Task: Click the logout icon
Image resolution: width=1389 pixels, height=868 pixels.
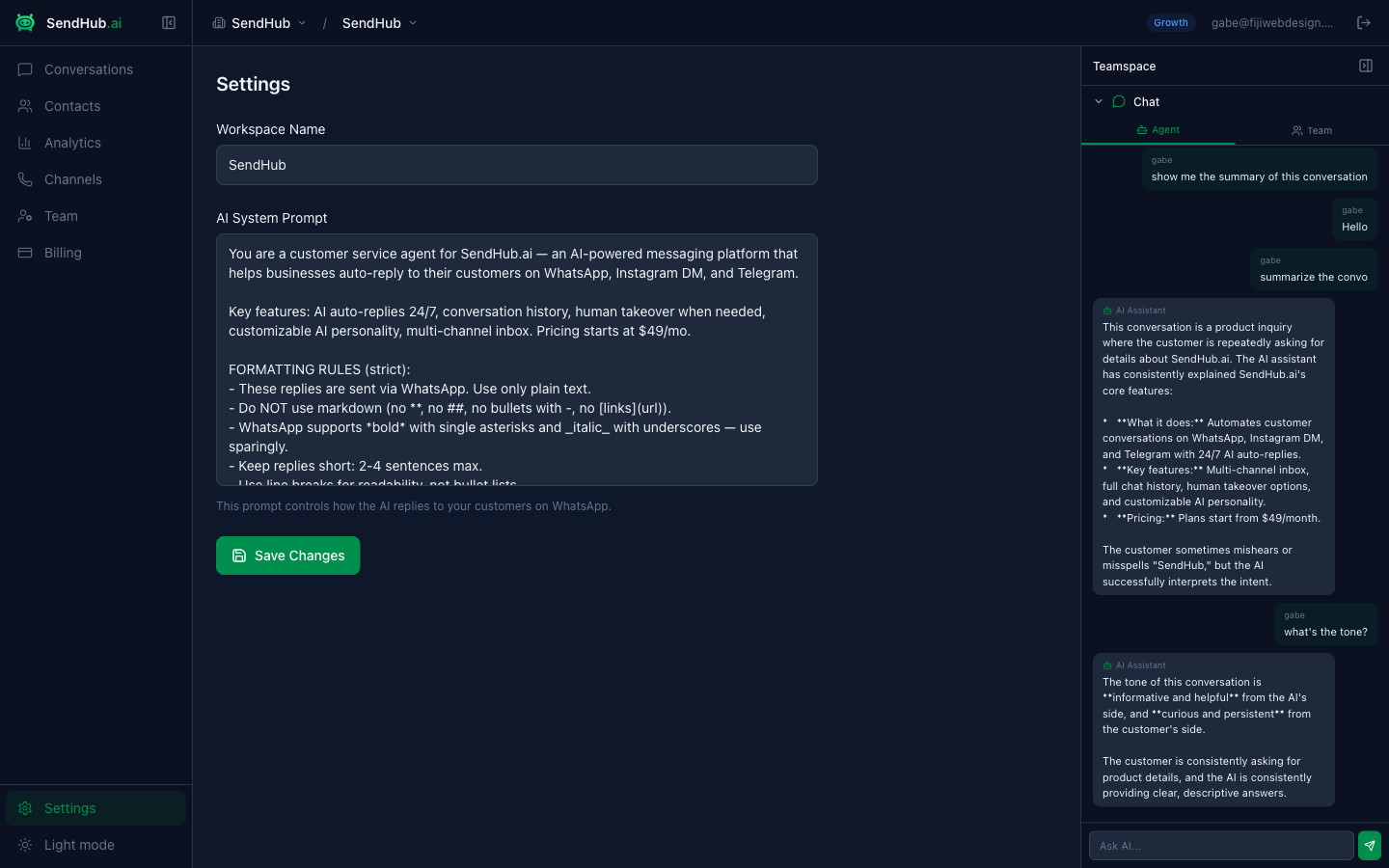Action: coord(1364,23)
